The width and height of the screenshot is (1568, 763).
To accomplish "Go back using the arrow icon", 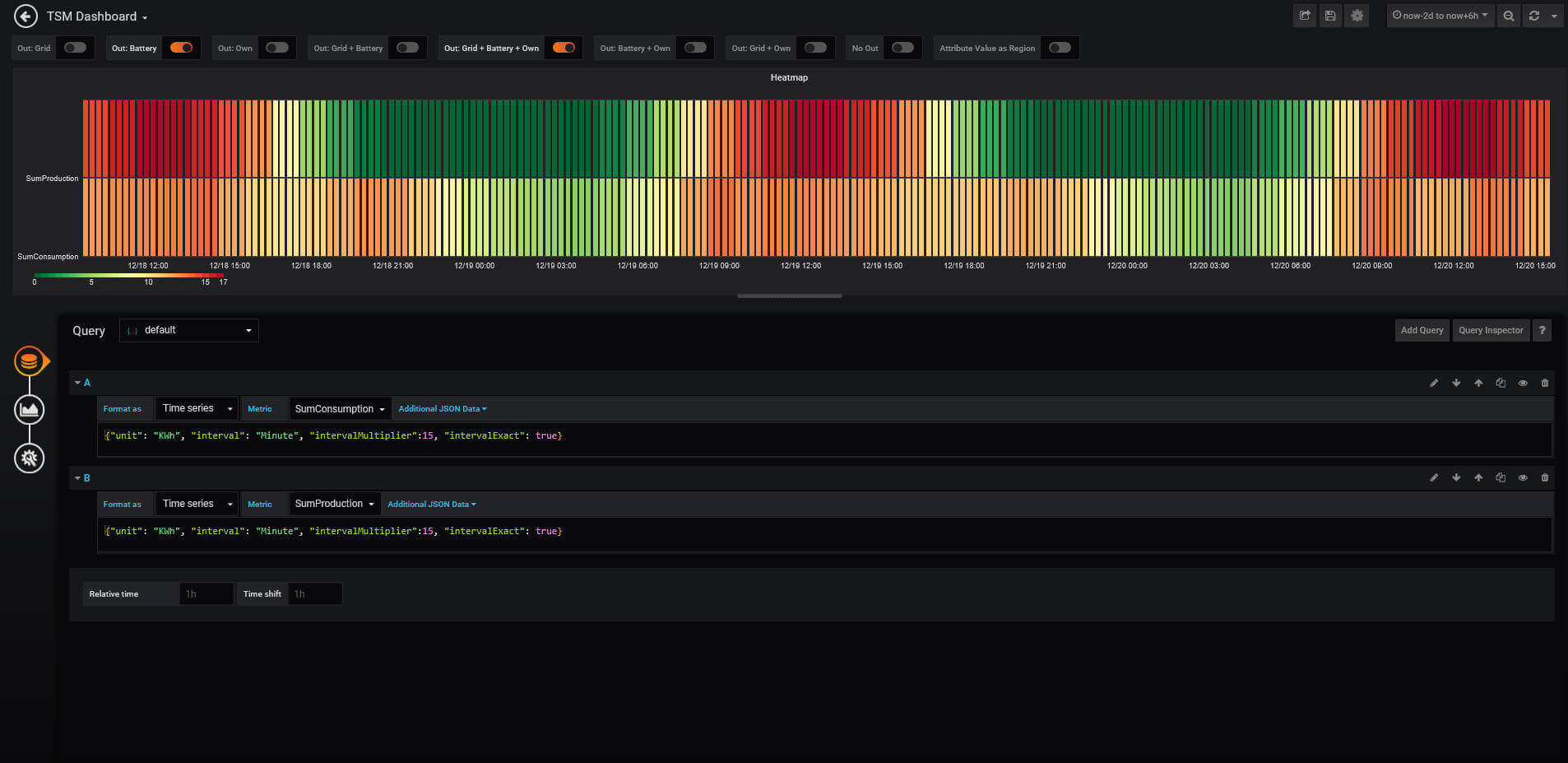I will click(x=26, y=16).
